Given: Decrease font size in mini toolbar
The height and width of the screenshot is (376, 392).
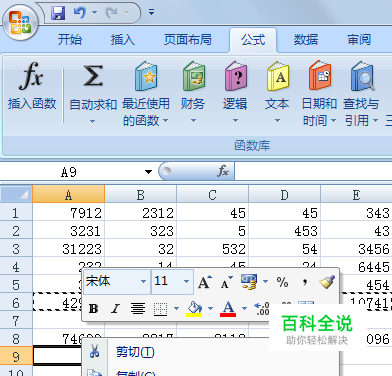Looking at the screenshot, I should tap(227, 282).
